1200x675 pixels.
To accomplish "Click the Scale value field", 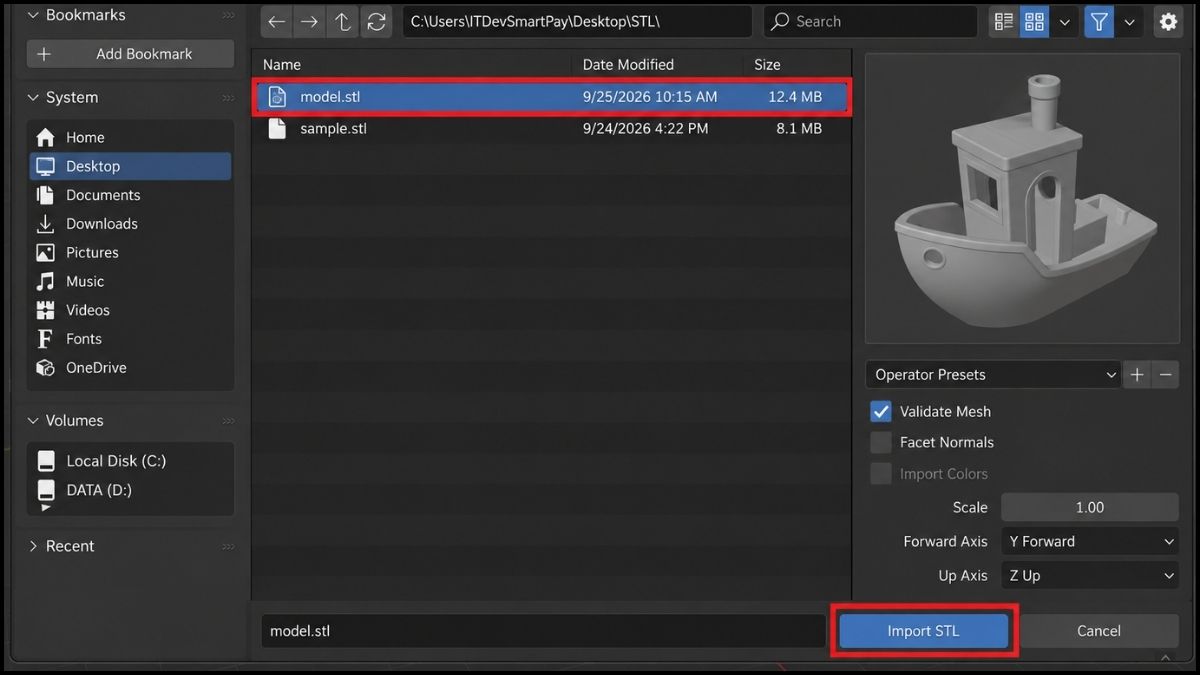I will 1090,507.
